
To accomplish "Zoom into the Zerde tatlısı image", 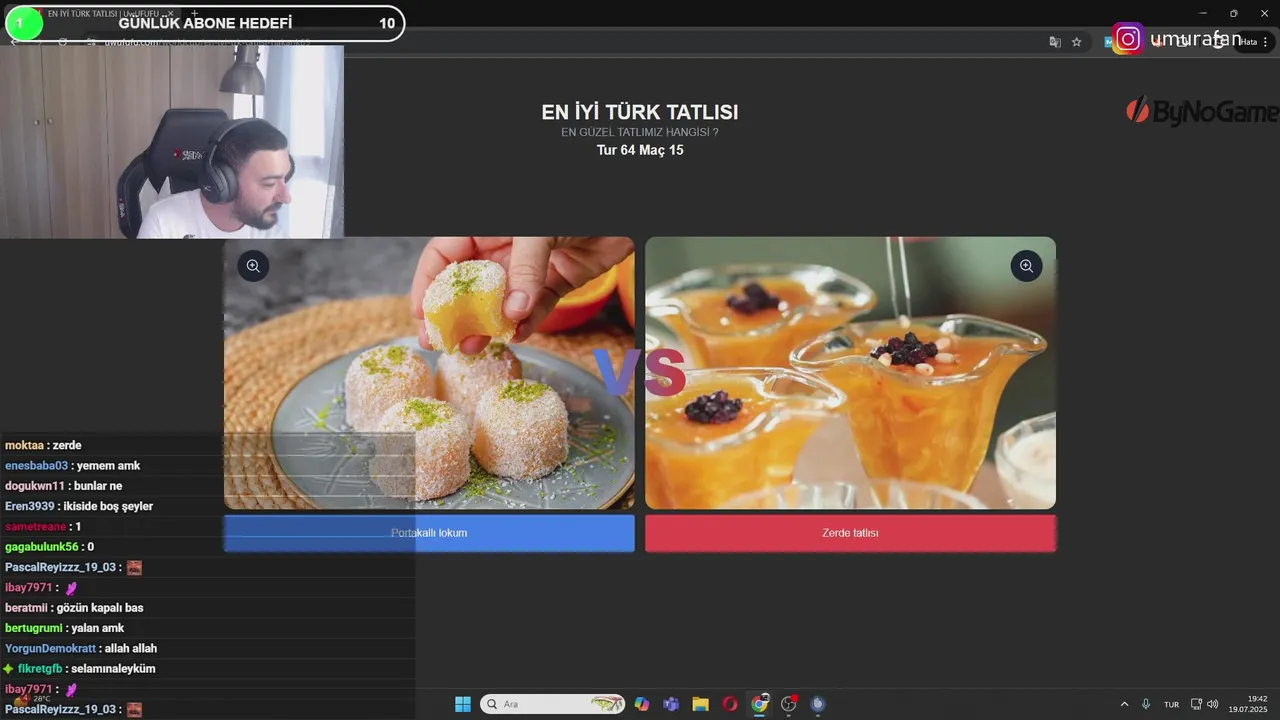I will [1026, 266].
